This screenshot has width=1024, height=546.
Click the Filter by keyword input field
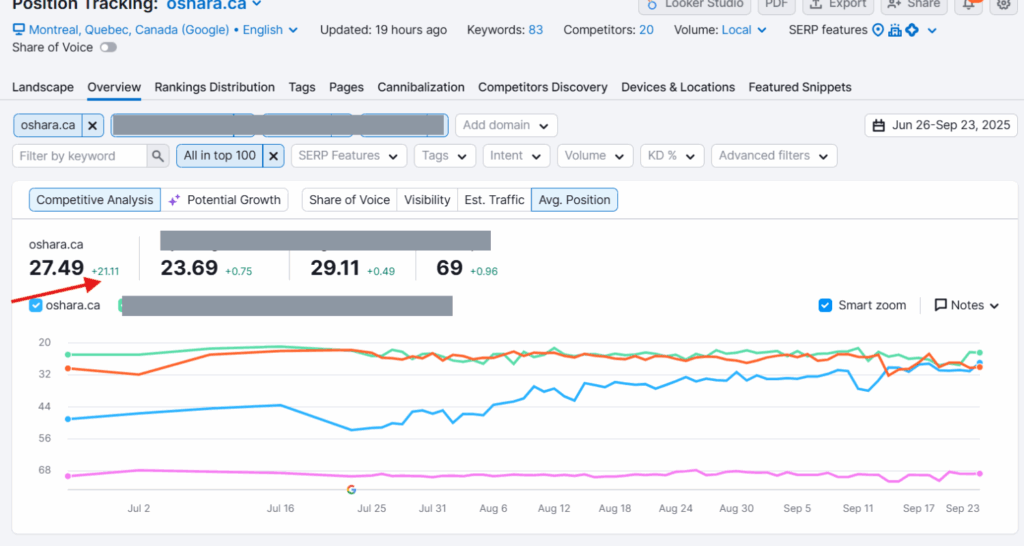80,156
